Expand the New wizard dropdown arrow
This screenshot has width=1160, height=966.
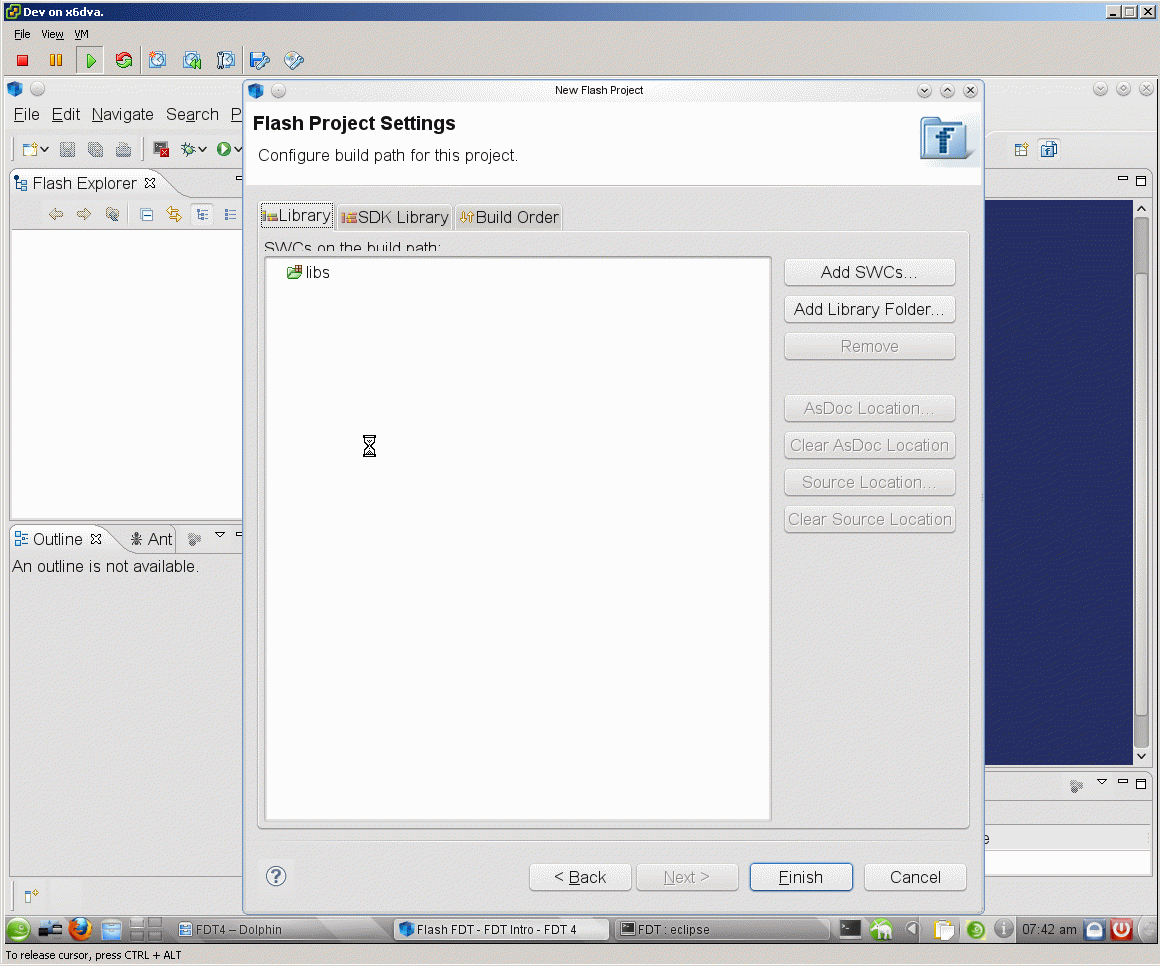point(45,149)
